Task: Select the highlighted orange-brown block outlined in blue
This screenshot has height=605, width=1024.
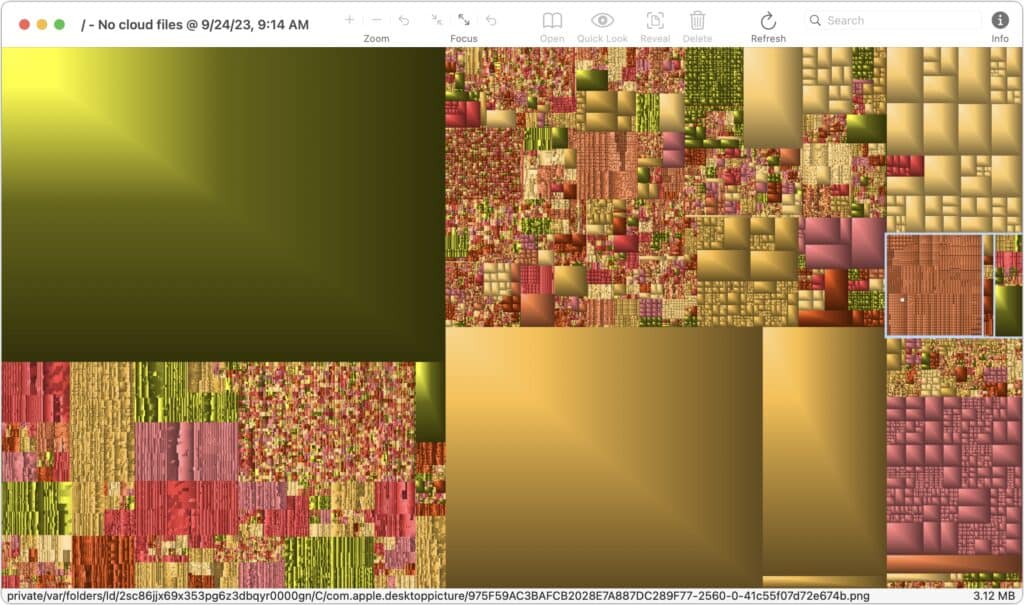Action: point(934,285)
